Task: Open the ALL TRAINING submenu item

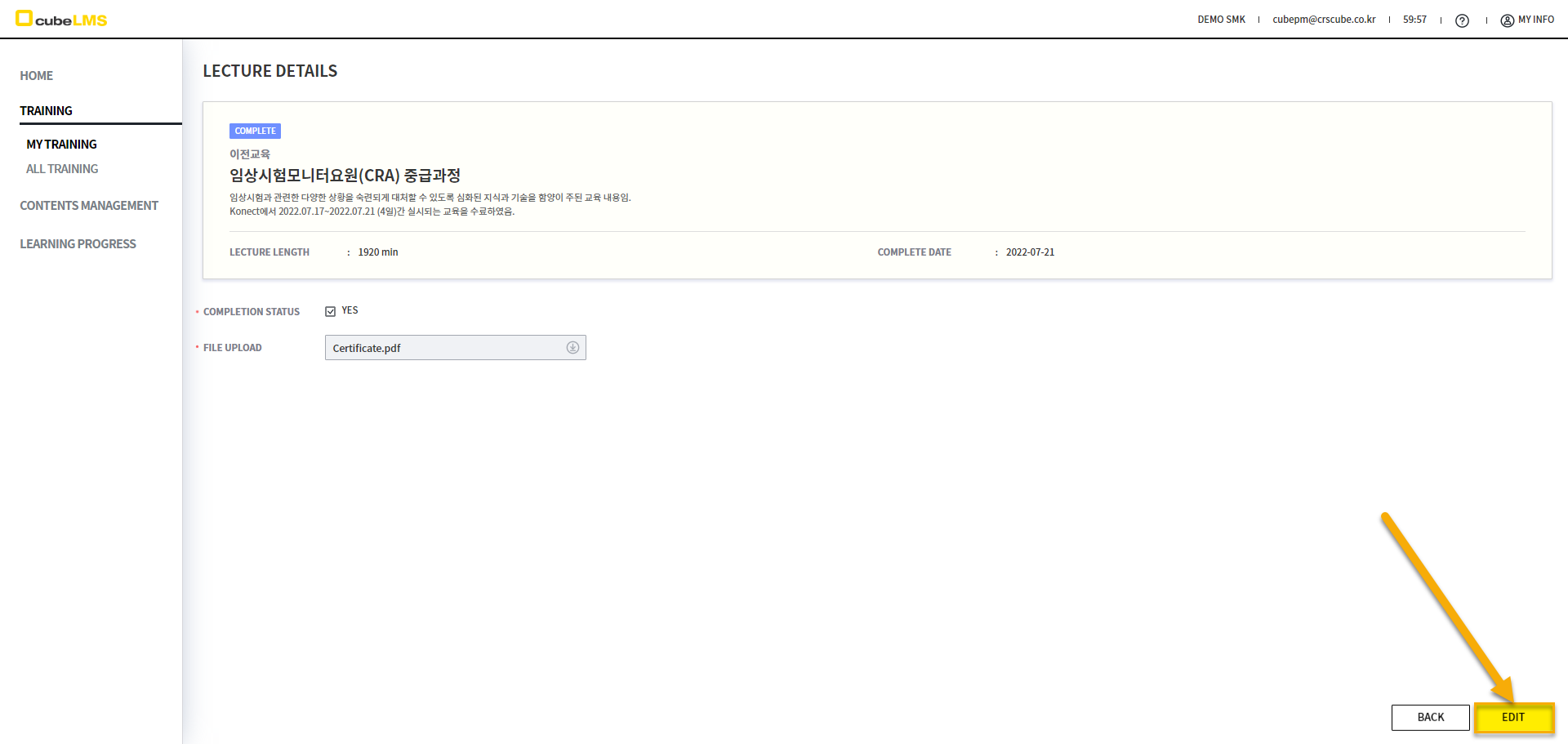Action: (x=62, y=169)
